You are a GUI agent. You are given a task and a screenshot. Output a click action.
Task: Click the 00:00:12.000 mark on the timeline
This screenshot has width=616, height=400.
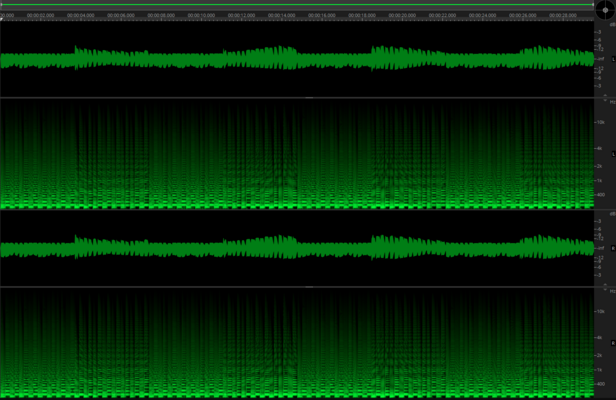point(241,15)
